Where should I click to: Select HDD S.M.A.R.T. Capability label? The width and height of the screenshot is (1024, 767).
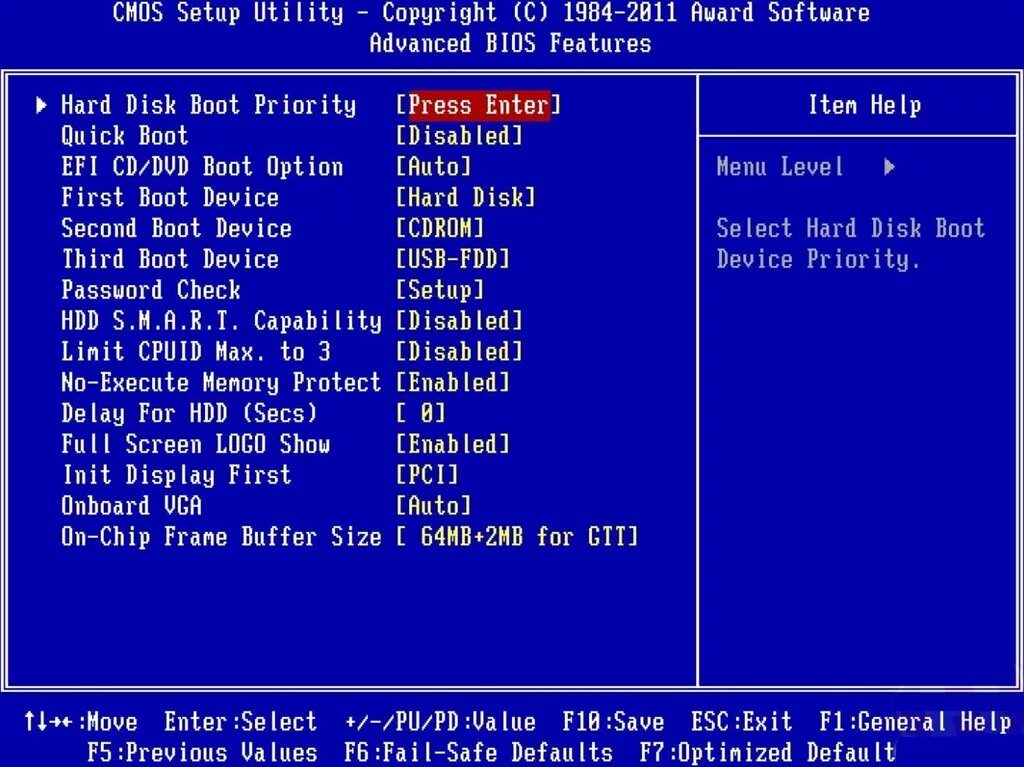click(221, 321)
